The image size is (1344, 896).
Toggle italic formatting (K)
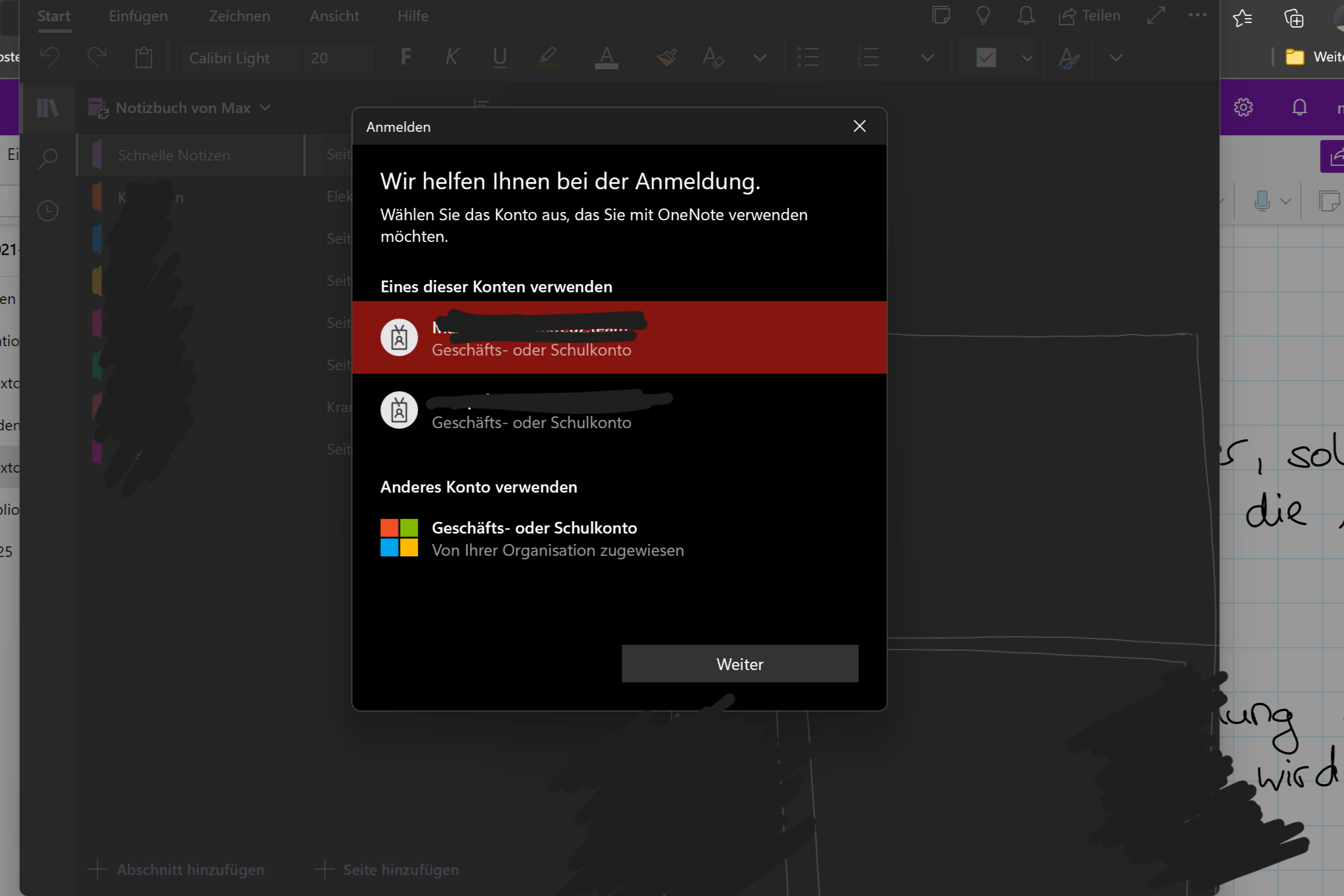[x=452, y=57]
